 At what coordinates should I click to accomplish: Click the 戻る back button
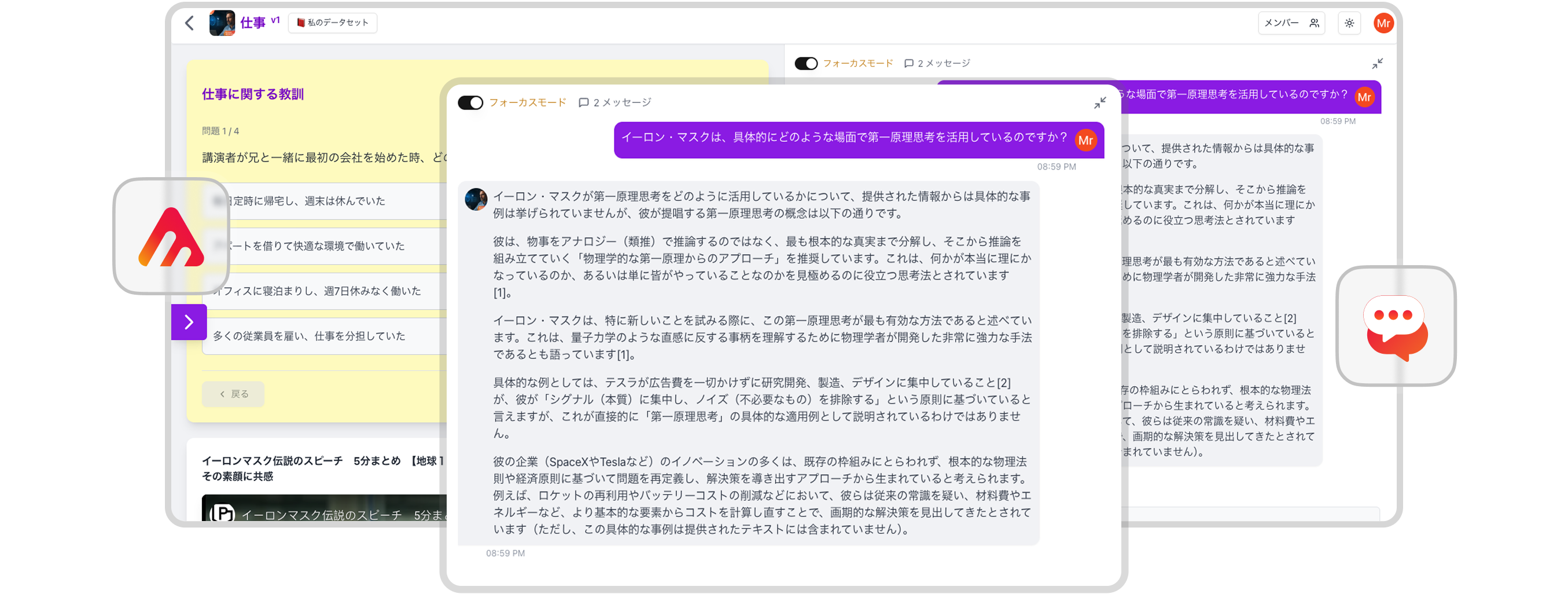pyautogui.click(x=233, y=394)
